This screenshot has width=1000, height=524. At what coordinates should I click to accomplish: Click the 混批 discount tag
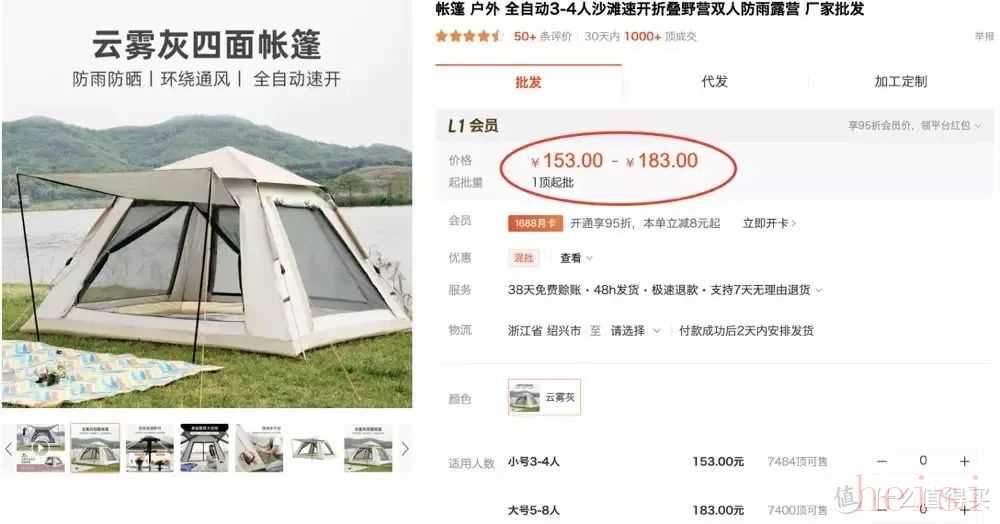(524, 258)
